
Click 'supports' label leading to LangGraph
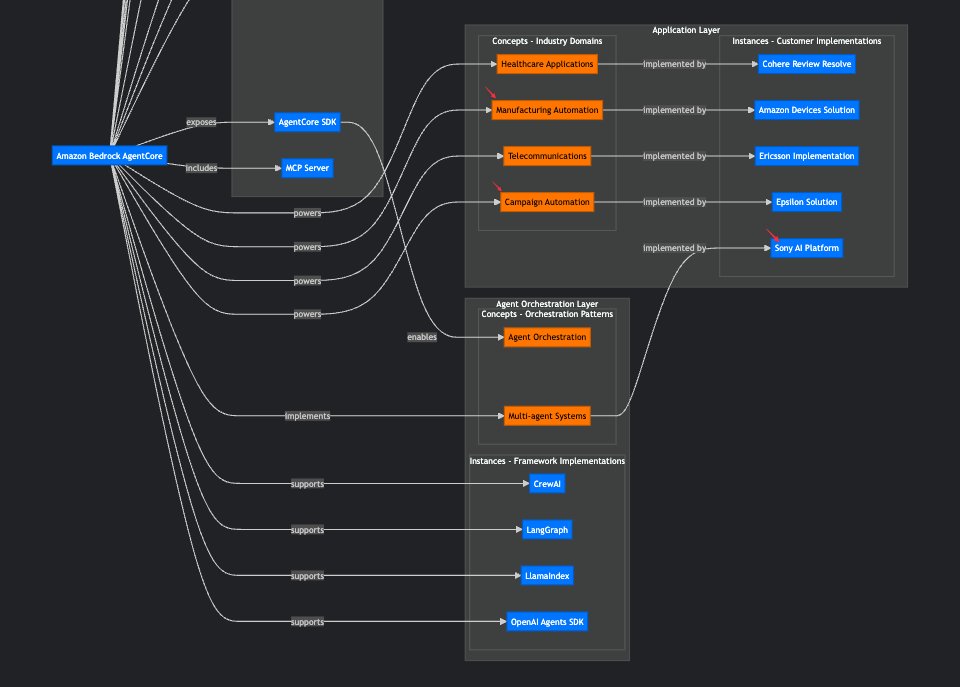[x=307, y=530]
